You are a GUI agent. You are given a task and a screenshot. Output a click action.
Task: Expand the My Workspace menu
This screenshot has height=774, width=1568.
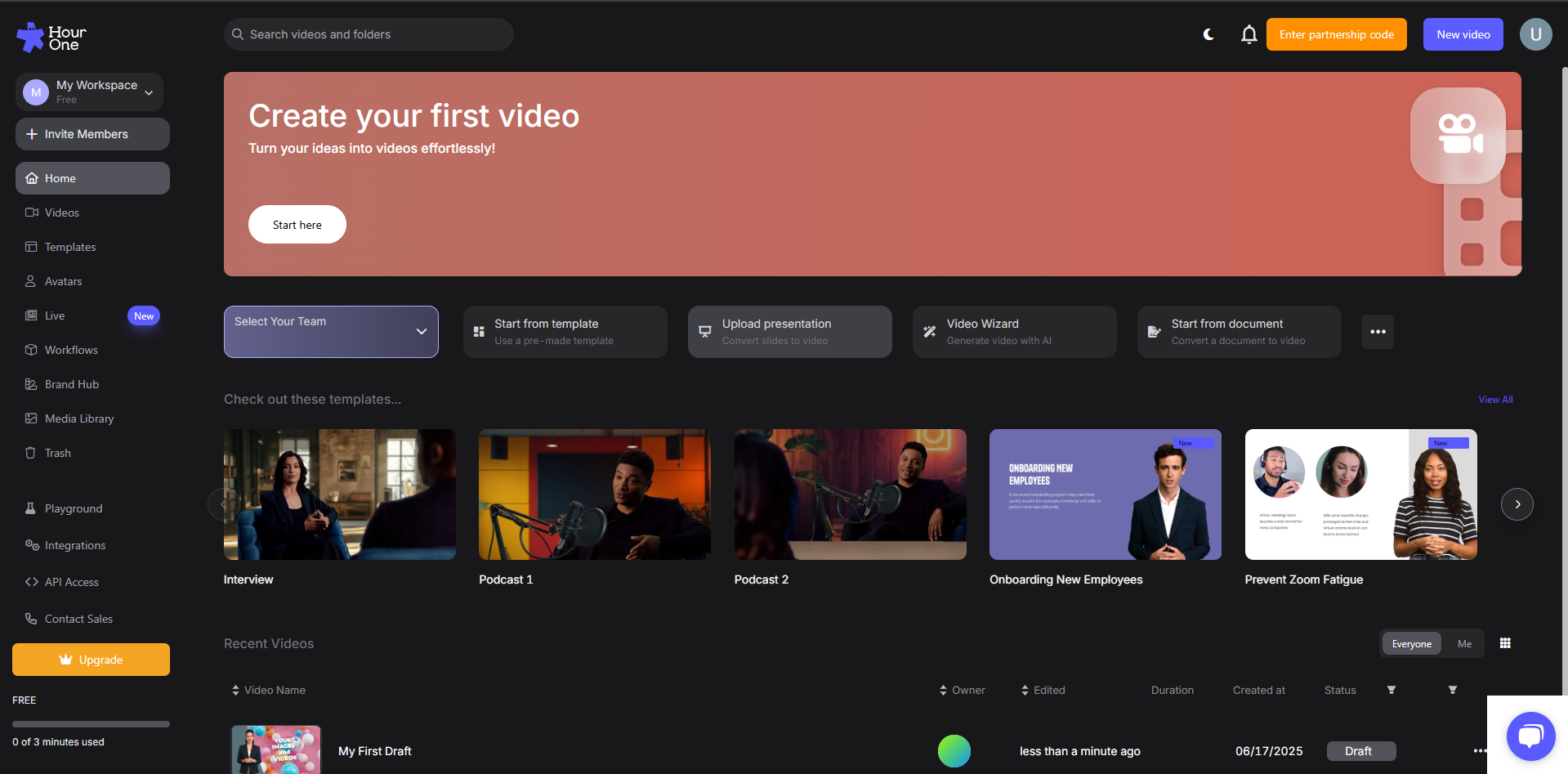click(89, 92)
